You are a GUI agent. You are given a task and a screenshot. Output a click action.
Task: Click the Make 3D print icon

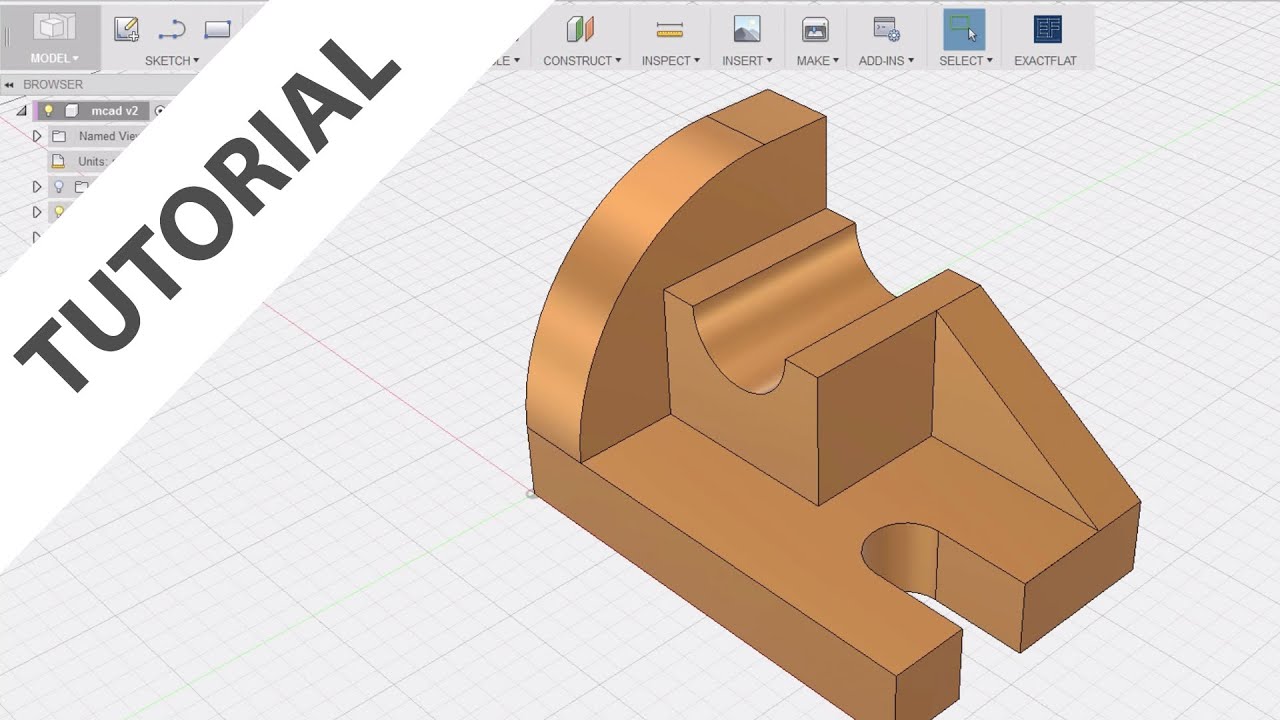(x=815, y=29)
